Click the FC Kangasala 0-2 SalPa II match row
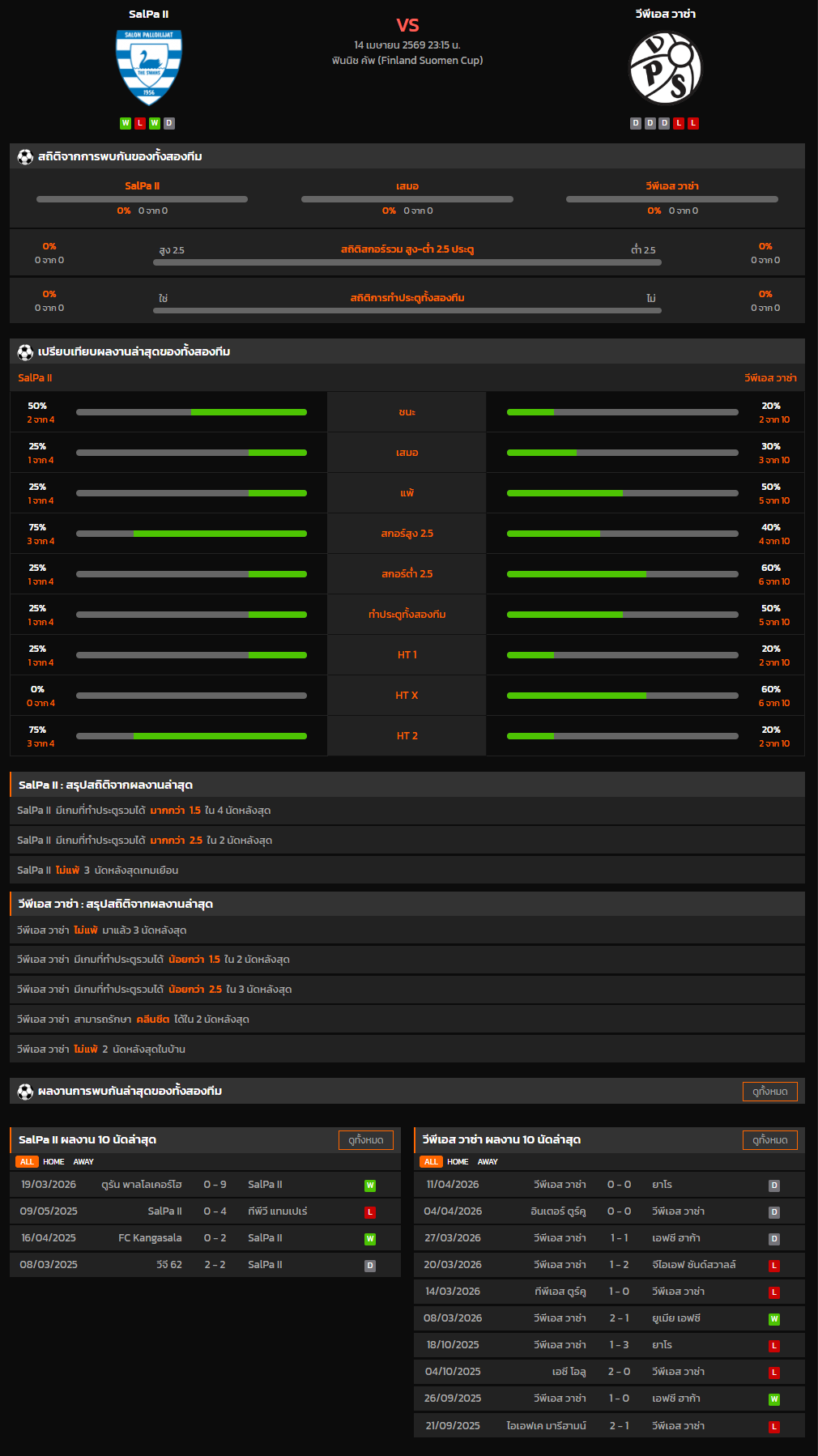This screenshot has height=1456, width=818. click(x=205, y=1238)
